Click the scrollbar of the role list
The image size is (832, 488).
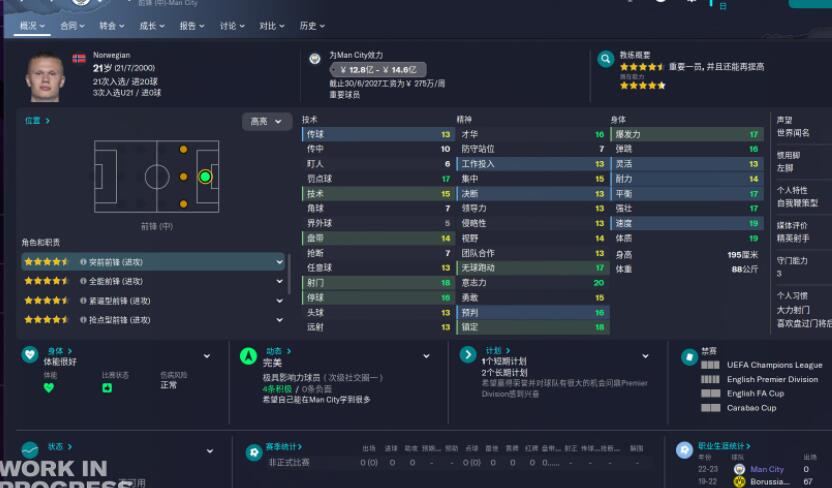point(289,274)
